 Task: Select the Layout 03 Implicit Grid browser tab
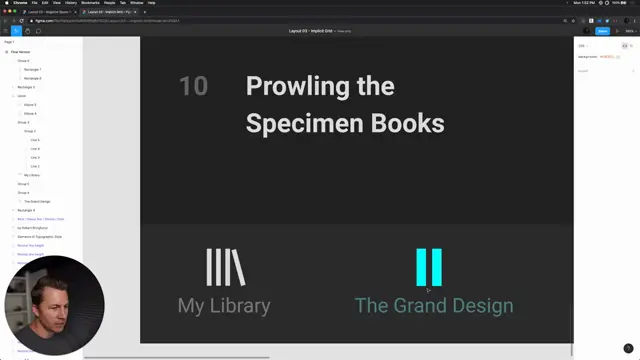point(109,12)
